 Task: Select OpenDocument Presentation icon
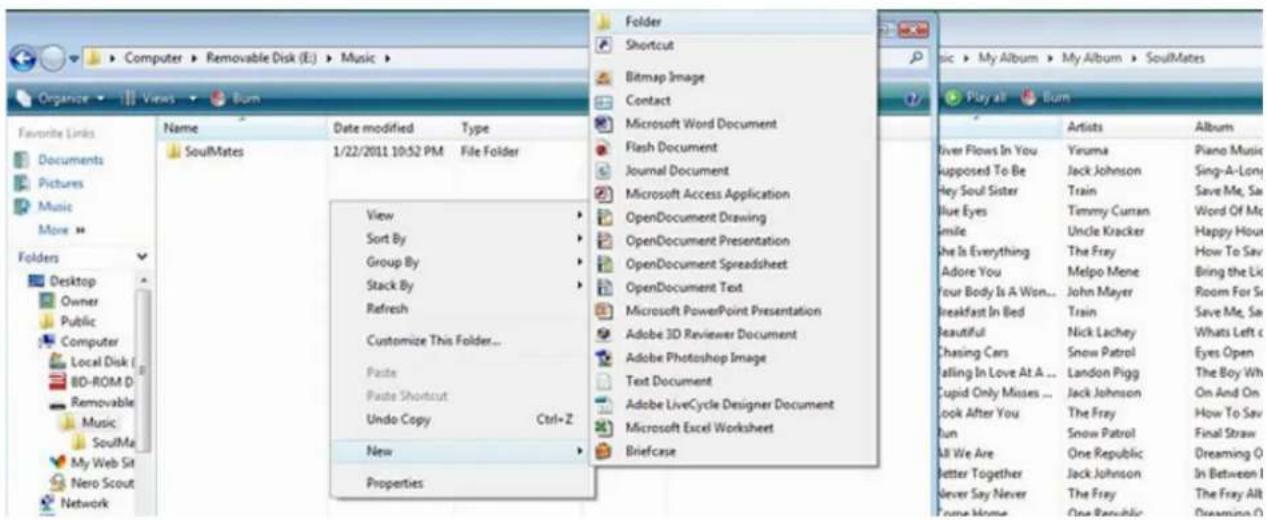(x=603, y=241)
